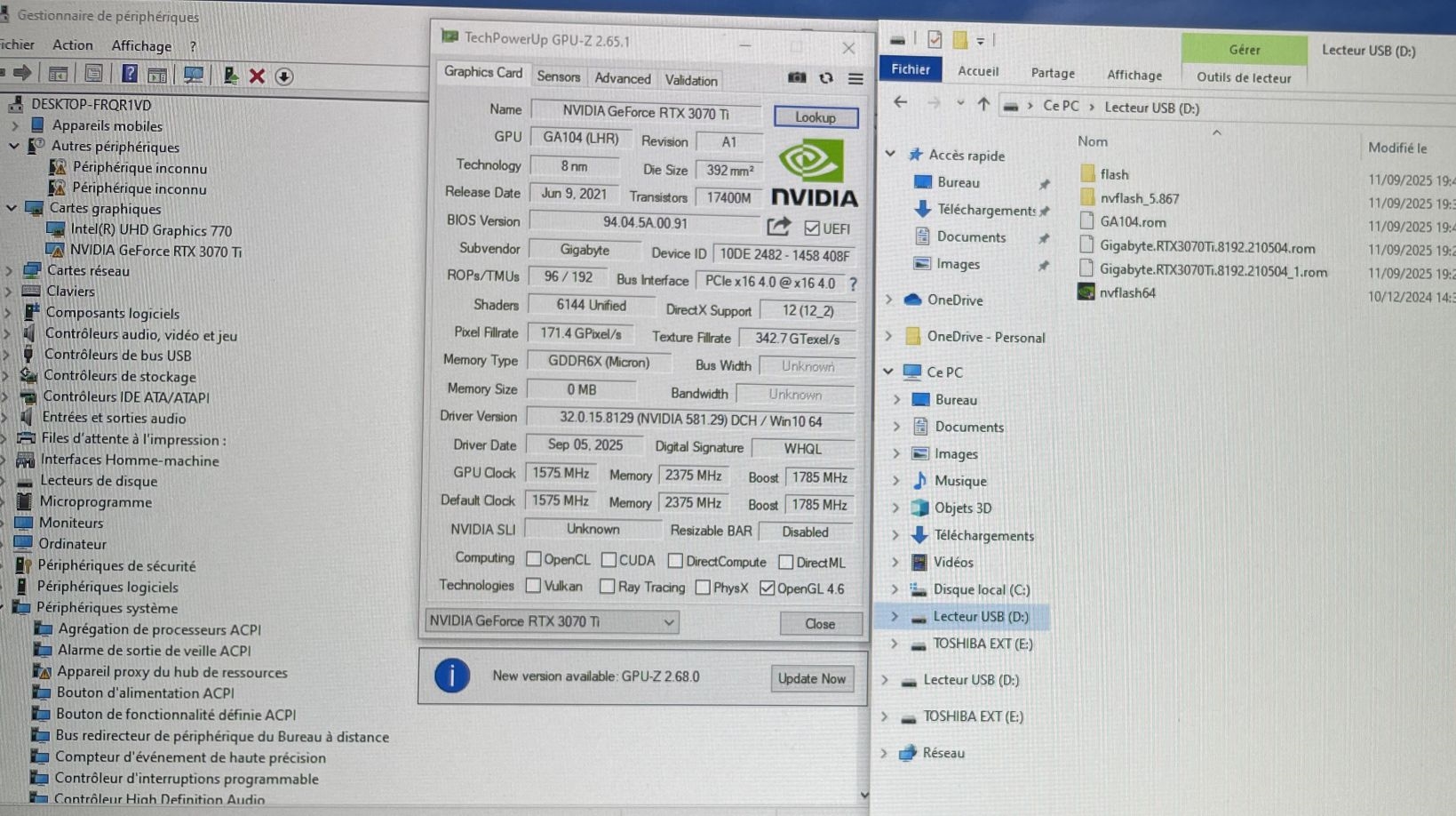Toggle the PhysX checkbox
Screen dimensions: 1456x816
coord(703,588)
